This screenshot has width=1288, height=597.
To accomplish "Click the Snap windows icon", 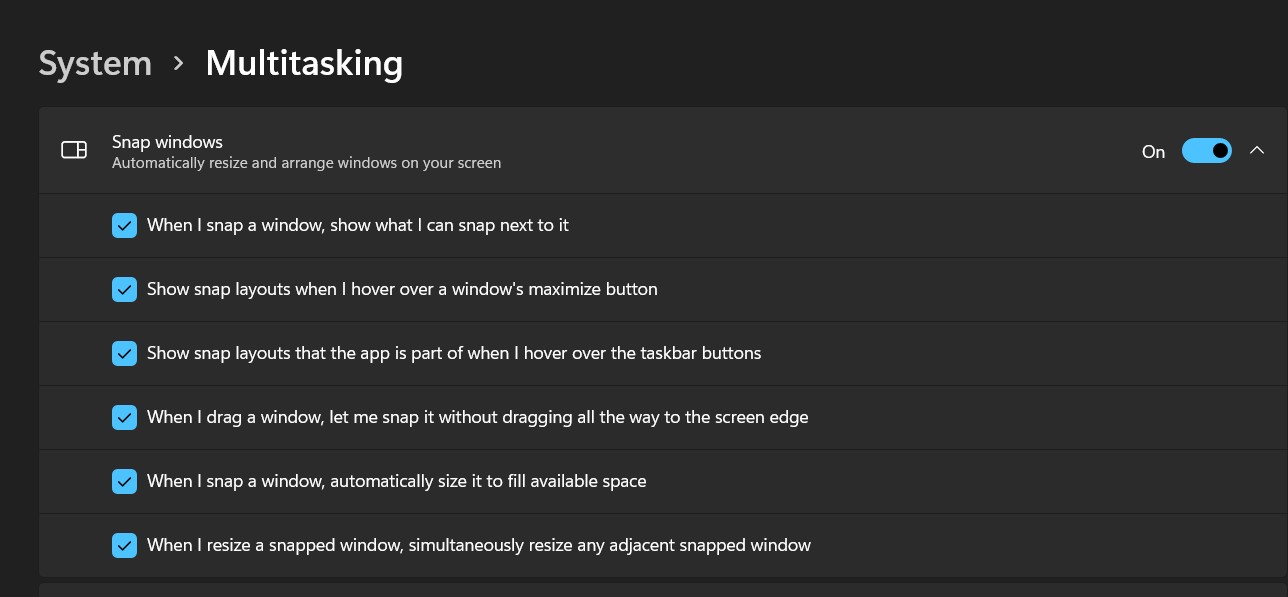I will [74, 149].
